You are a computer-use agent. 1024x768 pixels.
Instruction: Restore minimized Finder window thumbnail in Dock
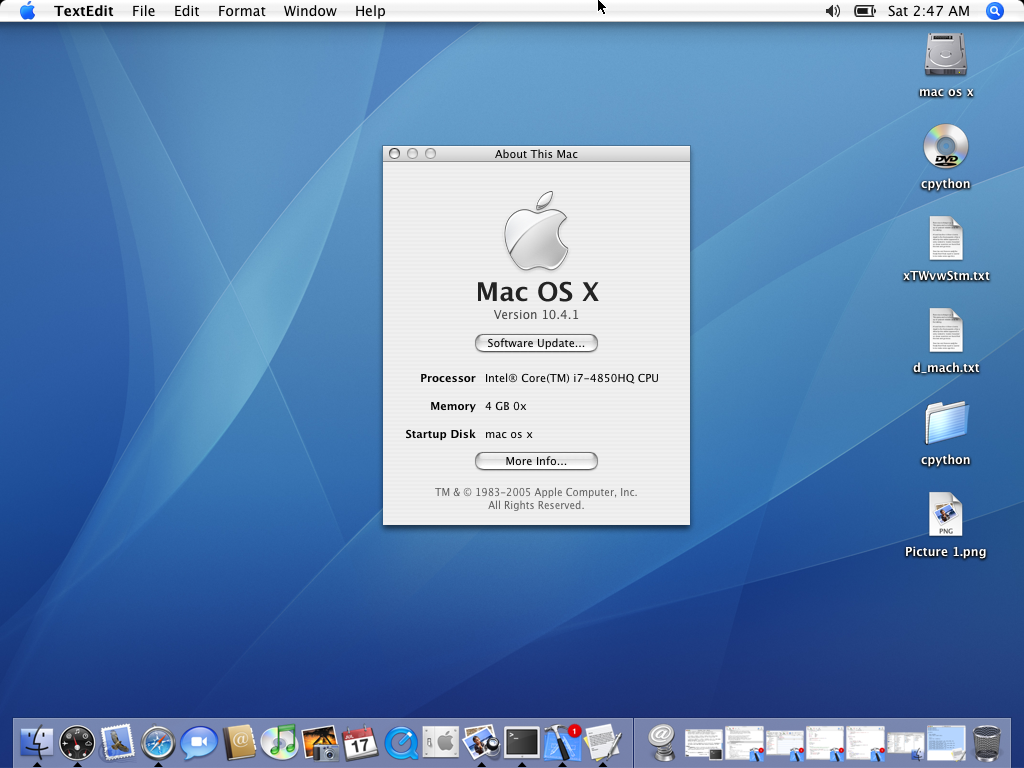906,746
